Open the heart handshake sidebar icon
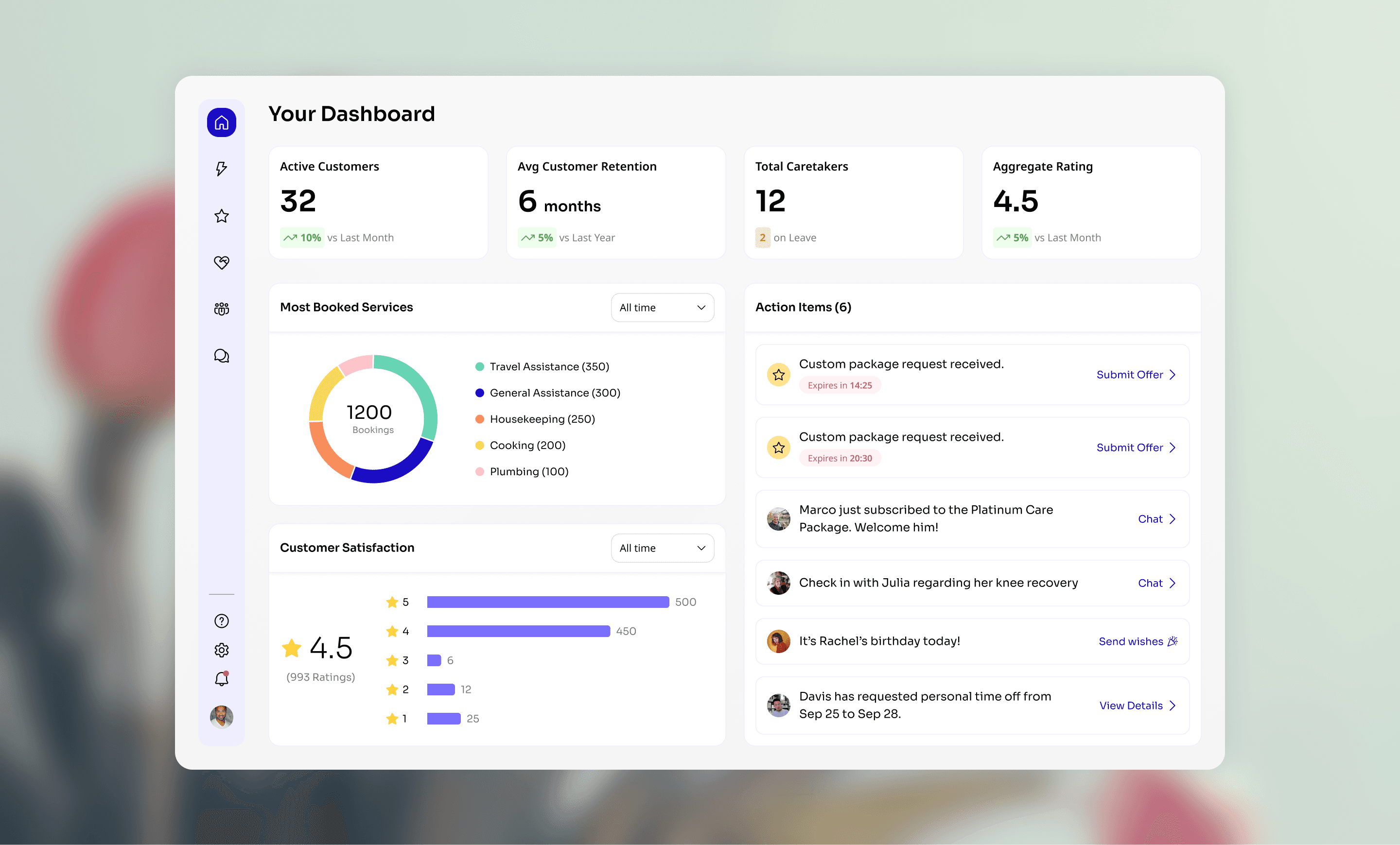 (x=222, y=262)
